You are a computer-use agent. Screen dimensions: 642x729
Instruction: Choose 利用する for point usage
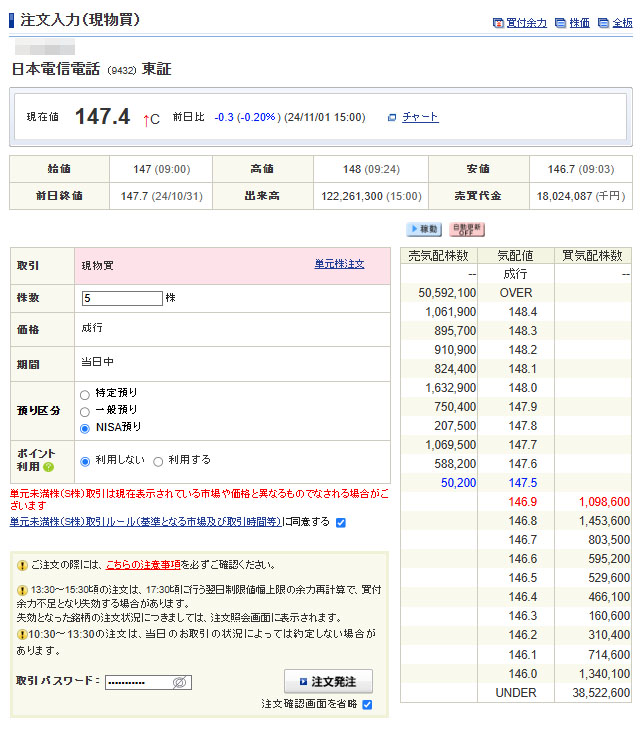pos(158,461)
